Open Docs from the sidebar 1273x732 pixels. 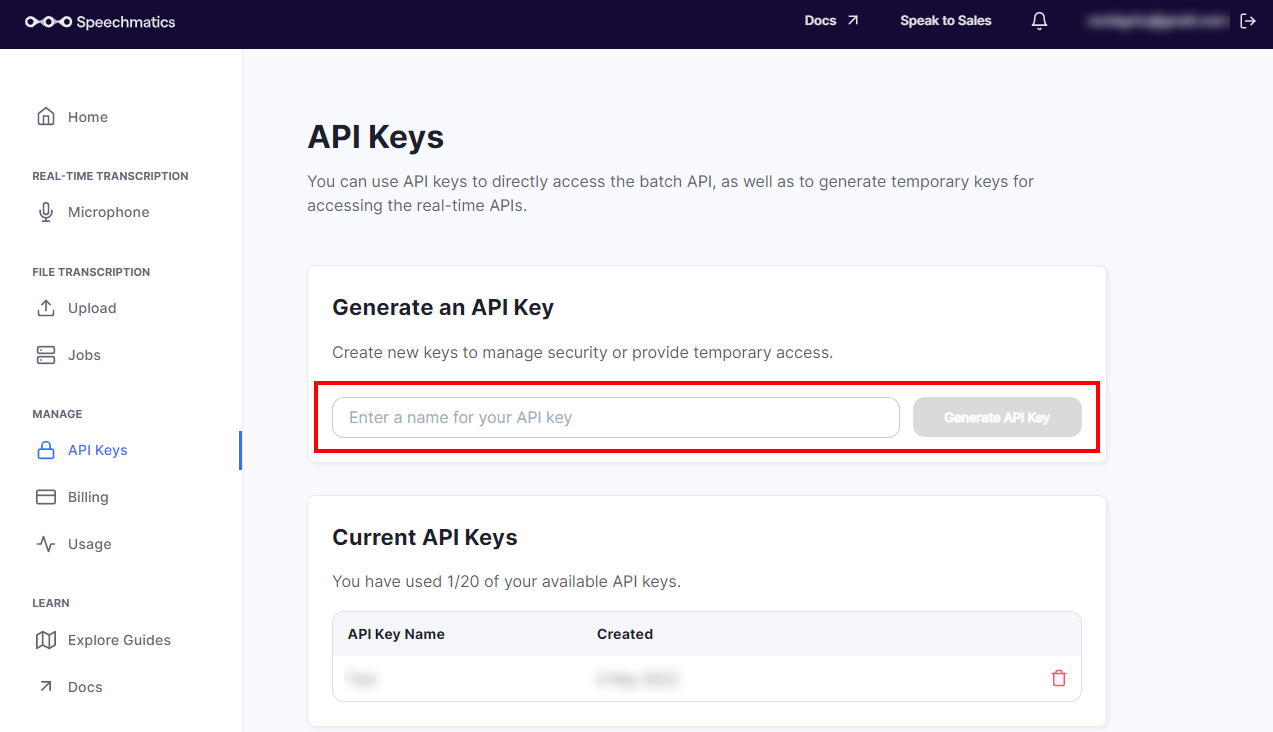coord(85,687)
